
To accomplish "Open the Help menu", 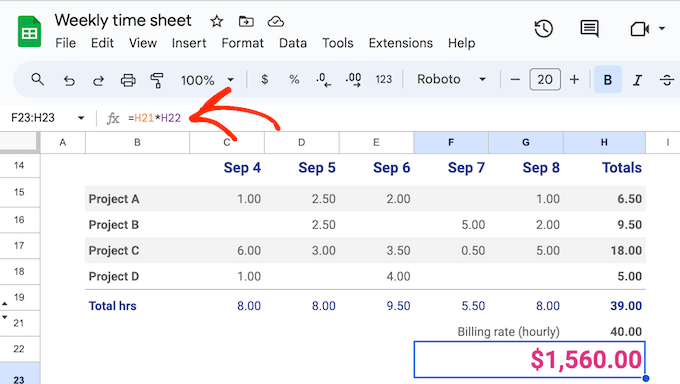I will click(461, 43).
